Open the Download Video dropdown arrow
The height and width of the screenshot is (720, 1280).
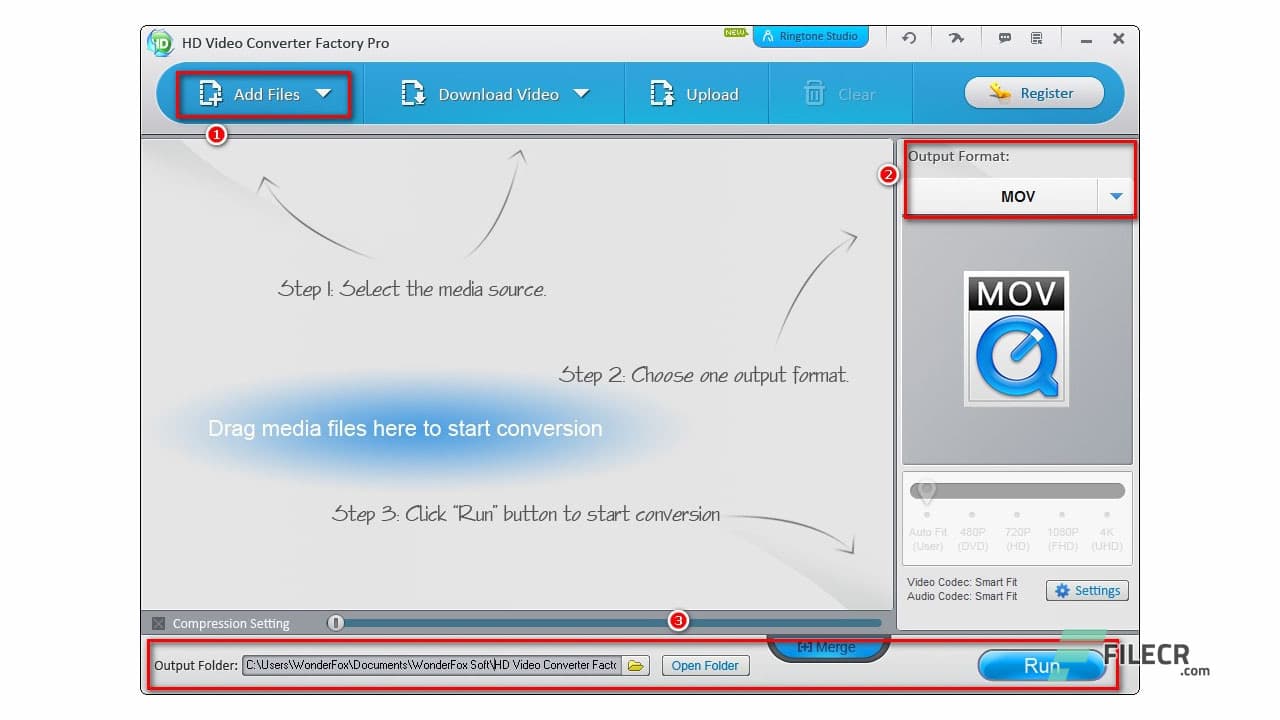(x=581, y=93)
